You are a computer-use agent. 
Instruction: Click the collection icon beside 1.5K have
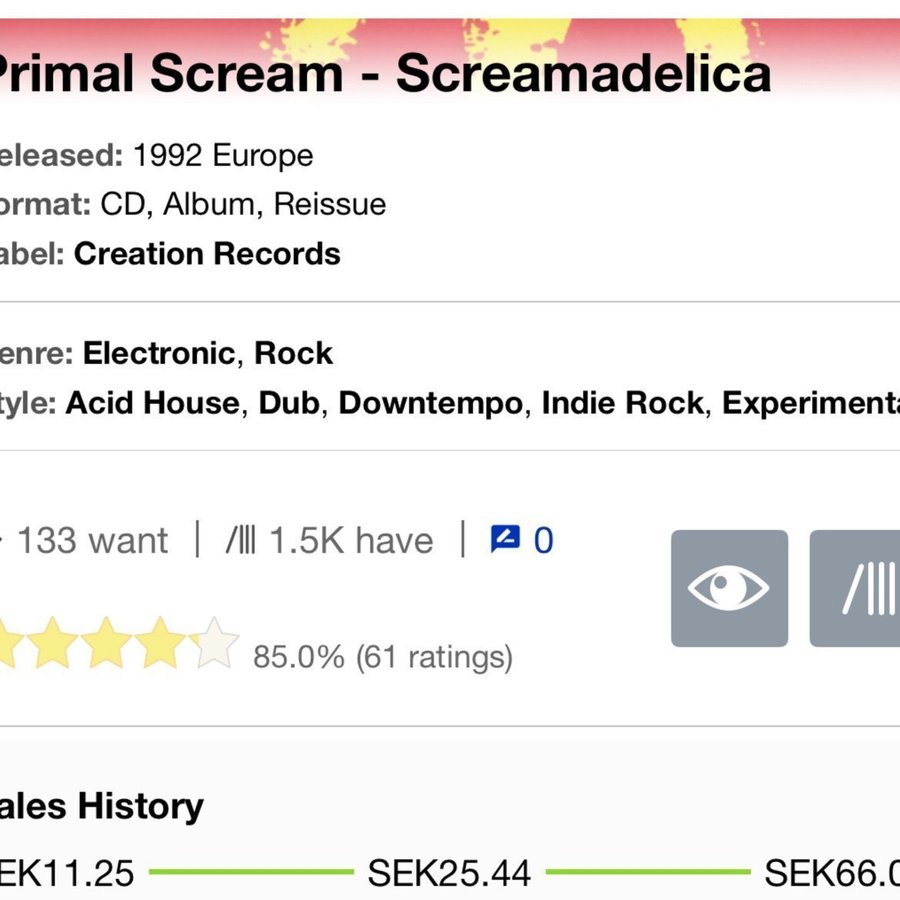coord(240,541)
